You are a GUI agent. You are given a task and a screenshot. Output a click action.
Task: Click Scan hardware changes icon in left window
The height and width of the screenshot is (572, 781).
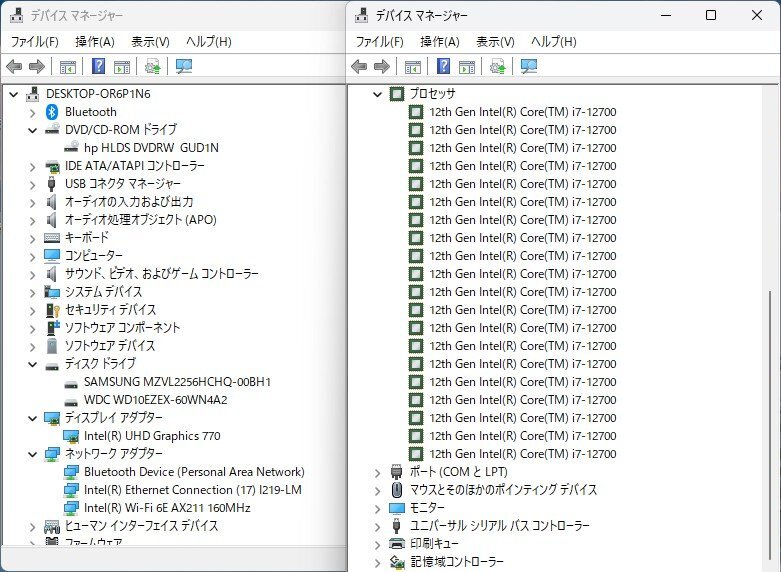[184, 66]
